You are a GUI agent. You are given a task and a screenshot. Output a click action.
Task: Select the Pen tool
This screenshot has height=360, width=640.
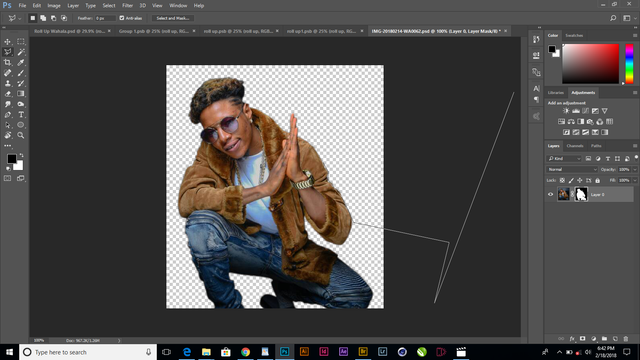7,115
